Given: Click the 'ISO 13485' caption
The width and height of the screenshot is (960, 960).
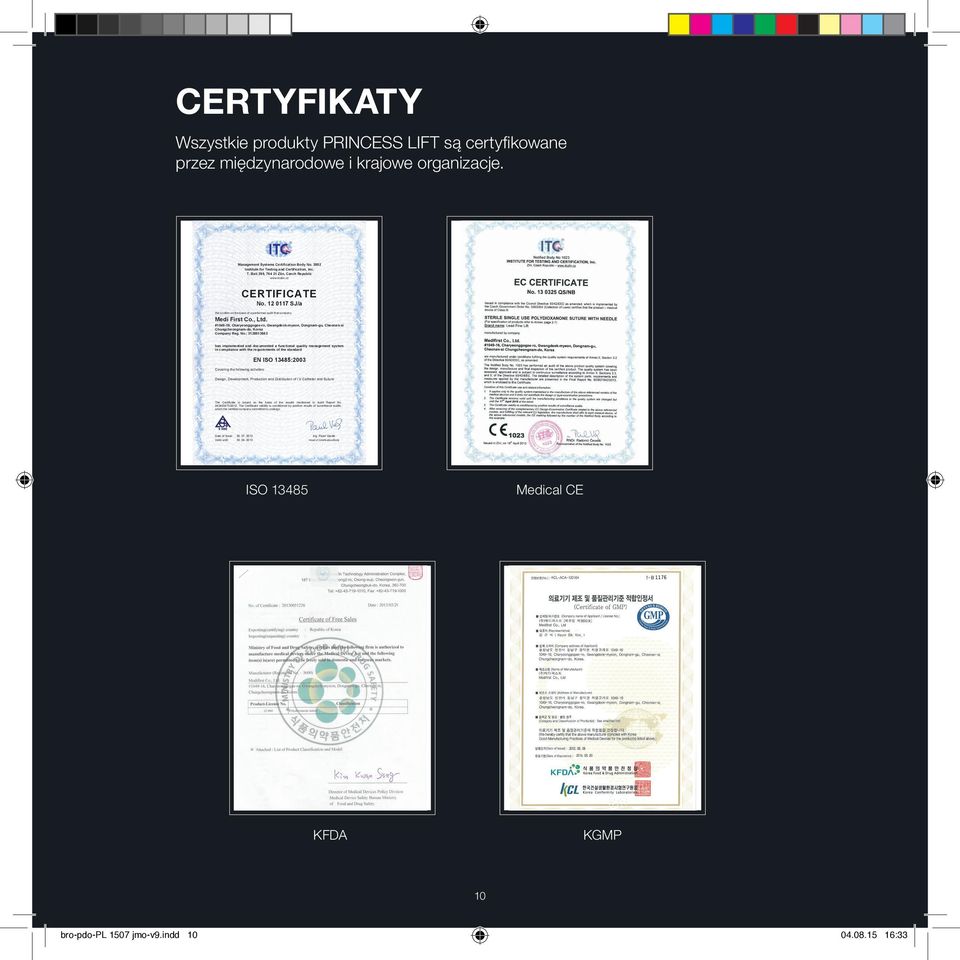Looking at the screenshot, I should 277,490.
